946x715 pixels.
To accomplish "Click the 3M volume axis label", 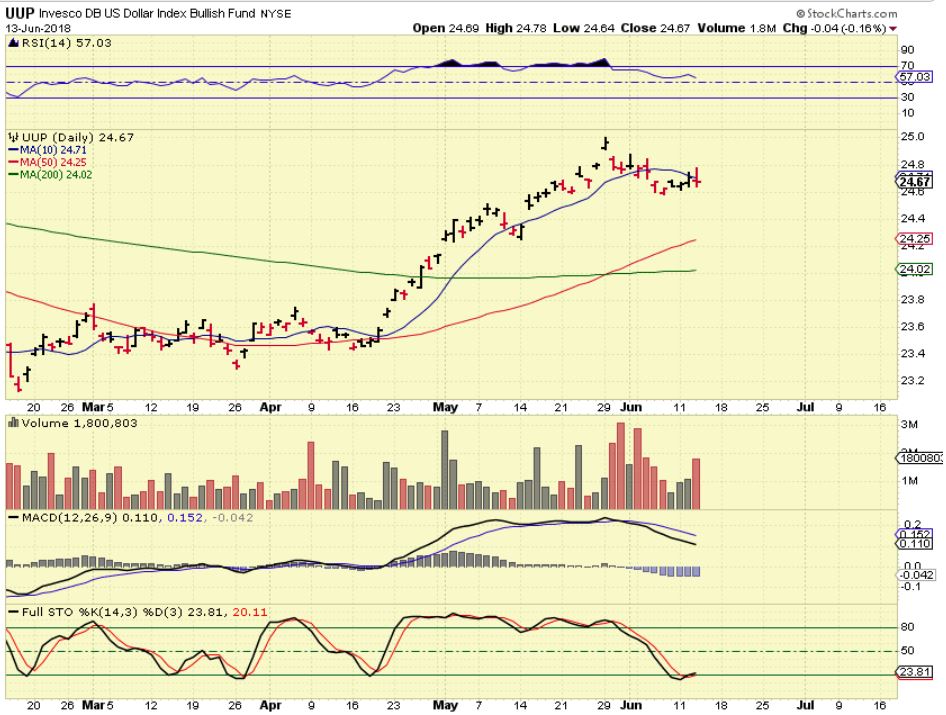I will [909, 425].
